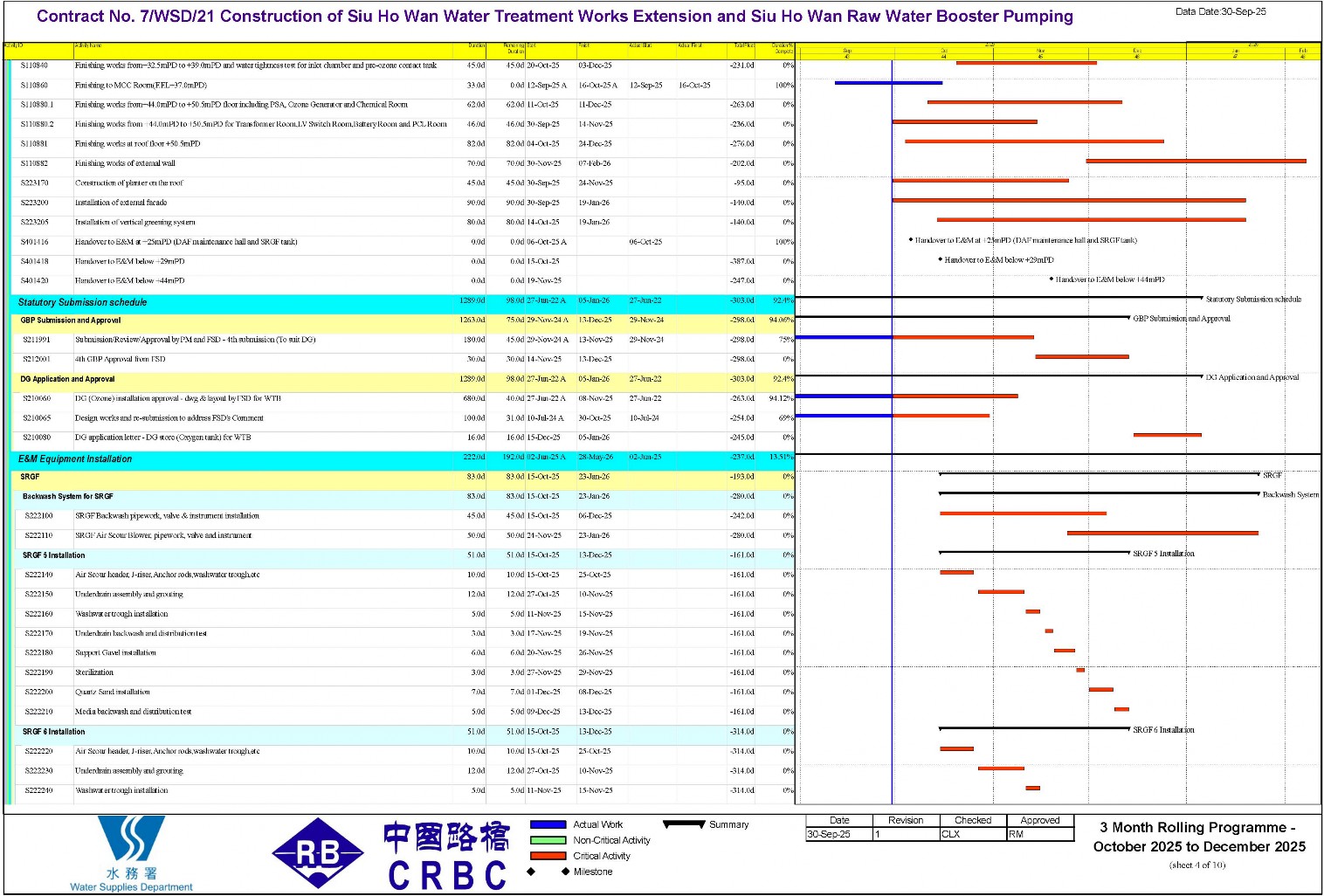Viewport: 1324px width, 896px height.
Task: Click the '(sheet 4 of 10)' label
Action: [1197, 865]
